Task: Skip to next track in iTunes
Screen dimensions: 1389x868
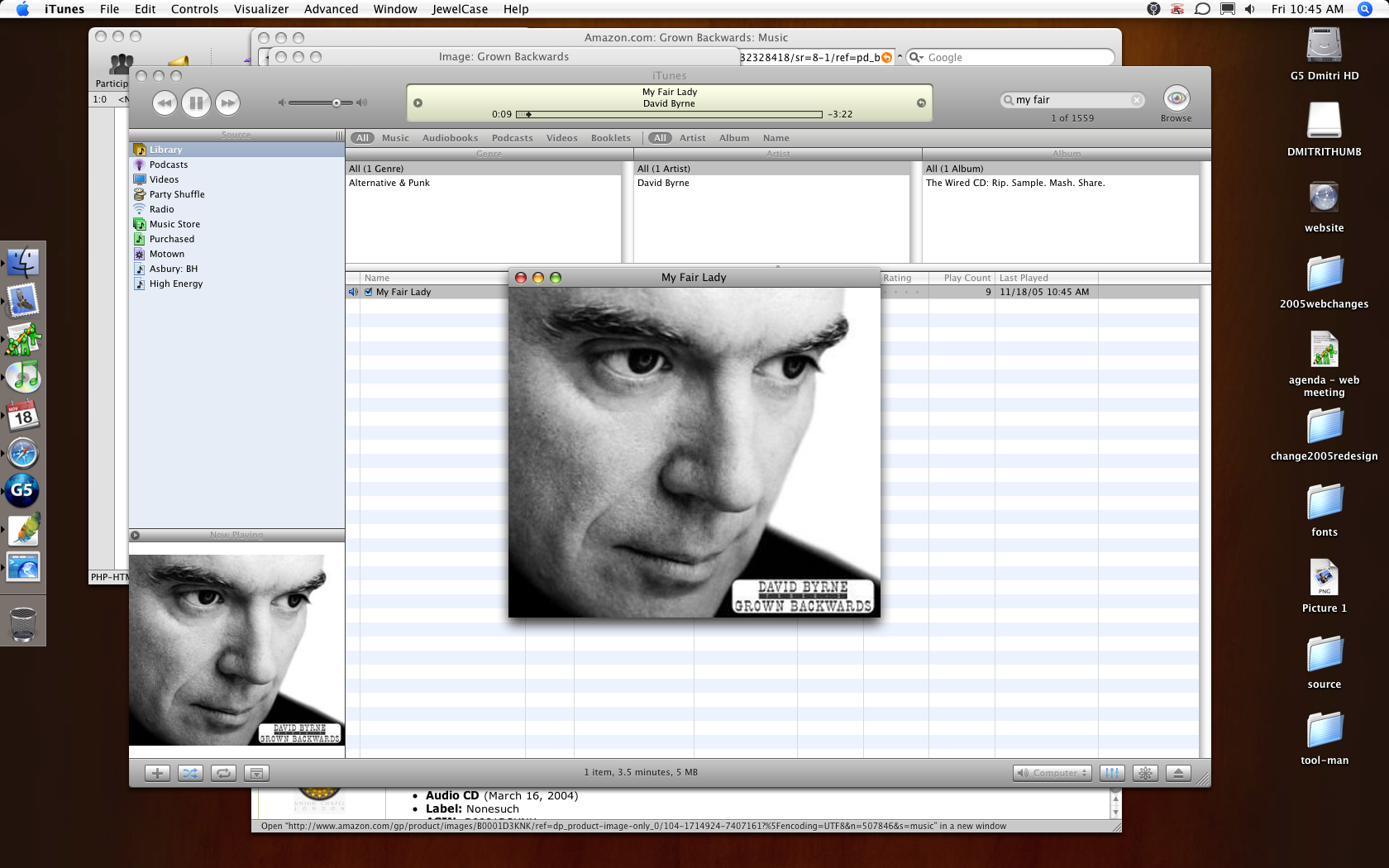Action: point(227,103)
